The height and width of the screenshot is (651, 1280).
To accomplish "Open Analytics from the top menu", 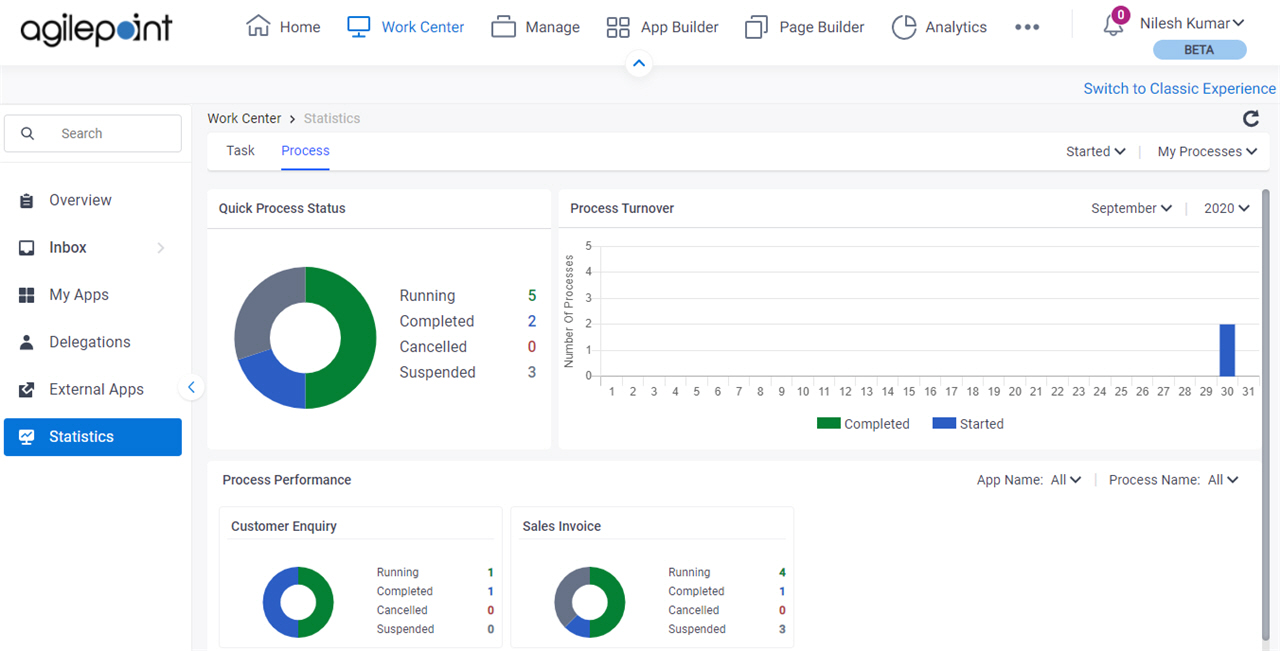I will [x=956, y=27].
